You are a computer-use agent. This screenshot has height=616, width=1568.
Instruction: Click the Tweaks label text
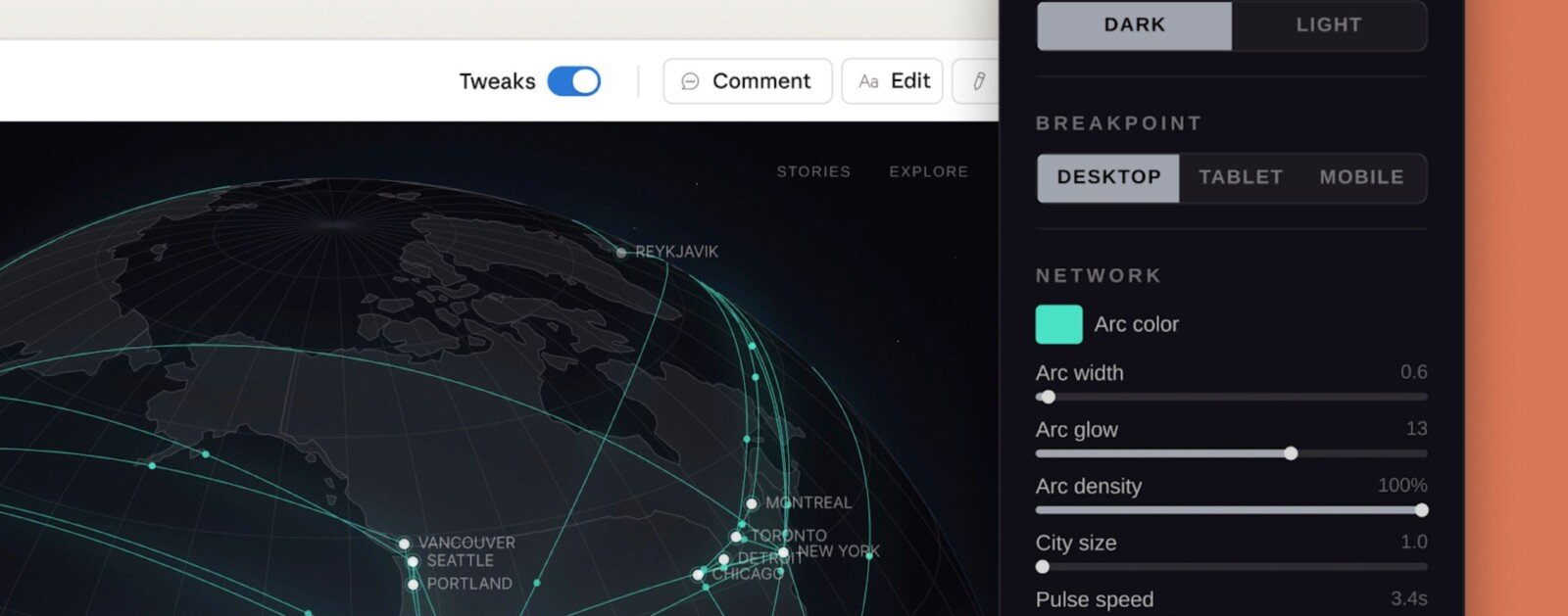497,81
